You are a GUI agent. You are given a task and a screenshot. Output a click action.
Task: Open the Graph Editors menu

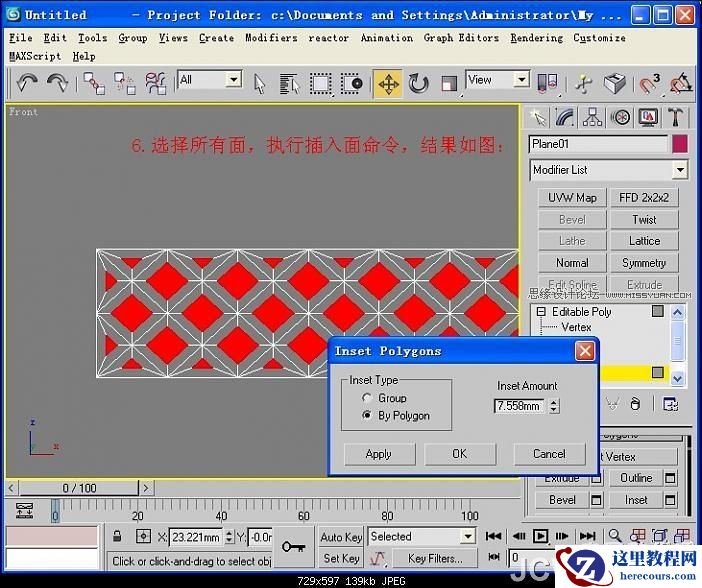(461, 38)
